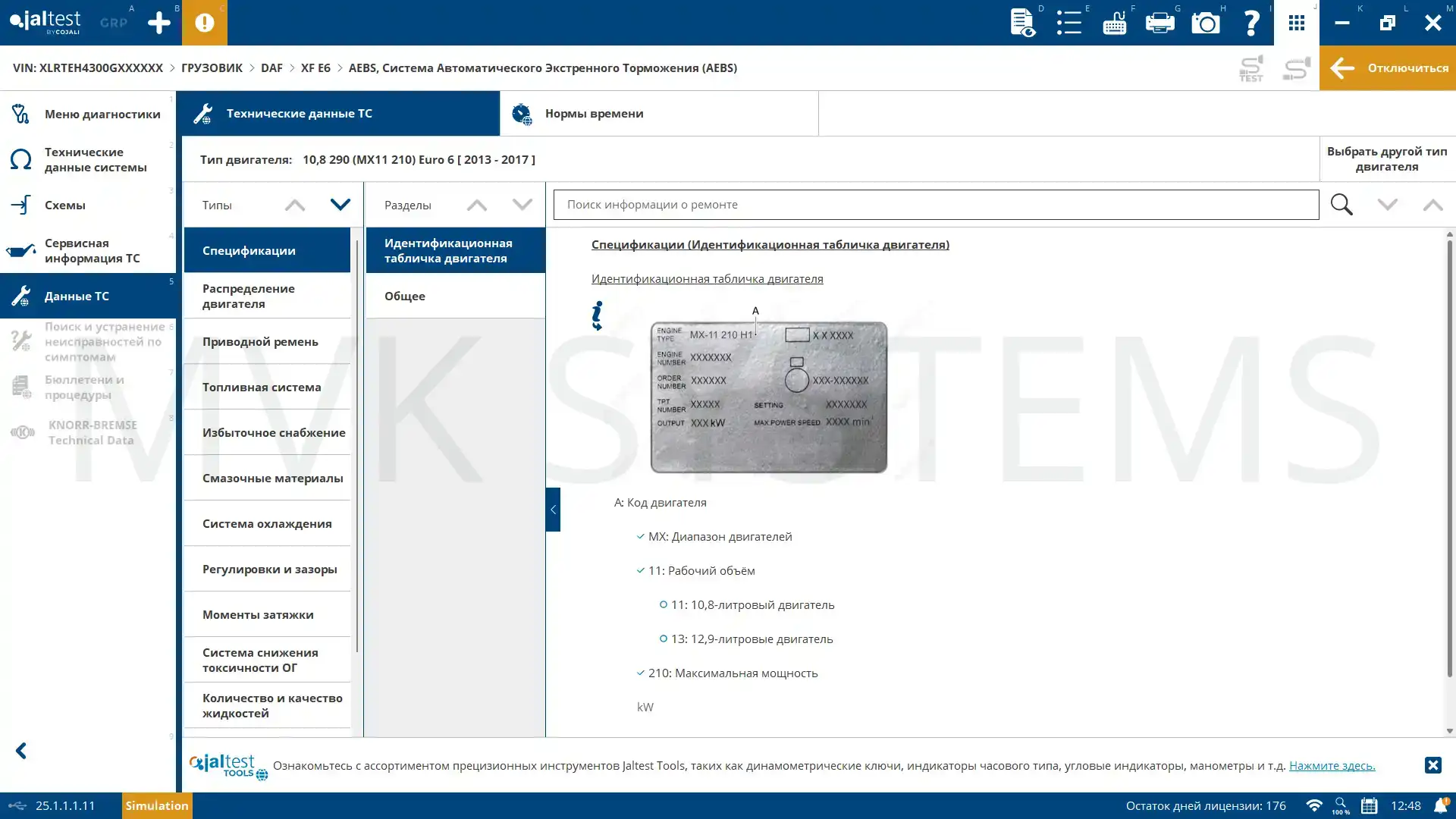Open the list view icon
Screen dimensions: 1456x819
(1069, 23)
